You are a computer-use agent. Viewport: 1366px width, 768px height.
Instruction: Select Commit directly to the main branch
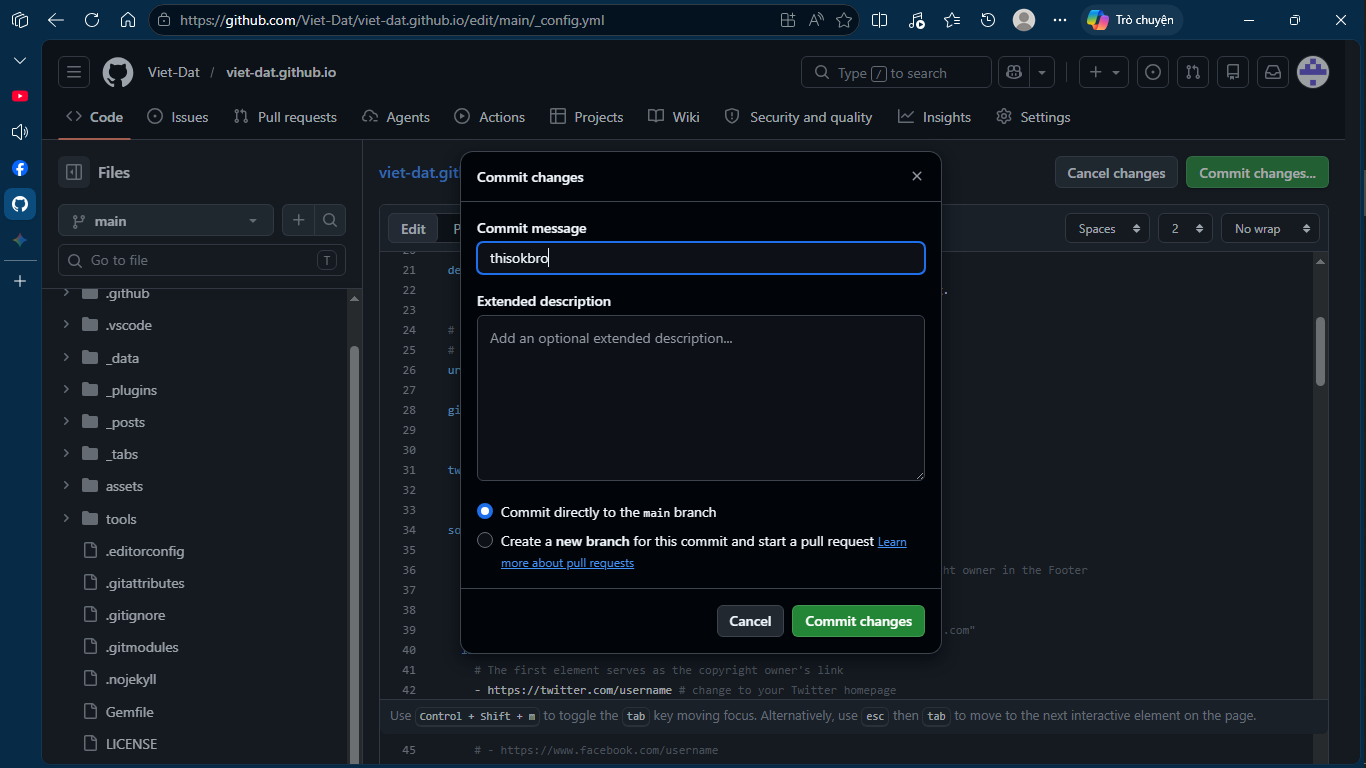coord(485,511)
